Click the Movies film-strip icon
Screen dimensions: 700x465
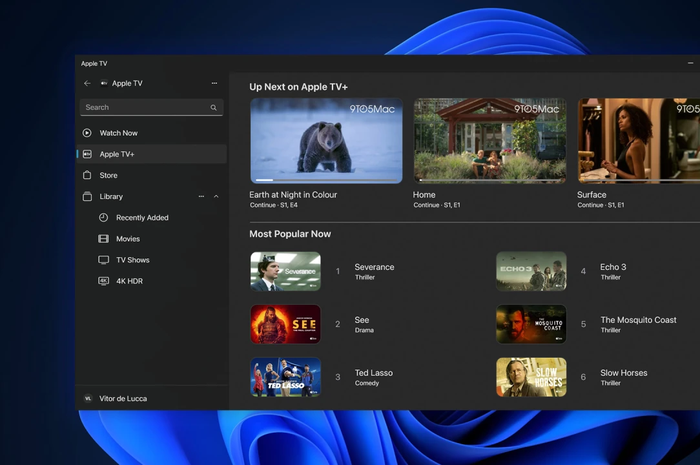click(x=103, y=239)
